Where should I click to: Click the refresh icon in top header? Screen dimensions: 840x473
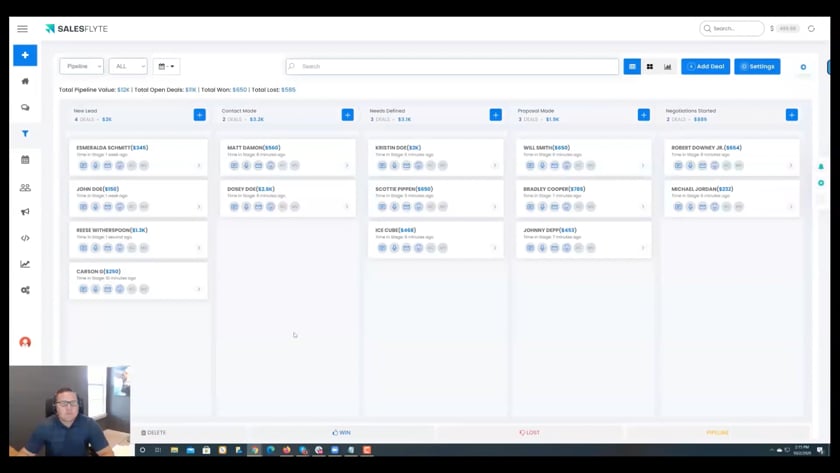point(812,29)
